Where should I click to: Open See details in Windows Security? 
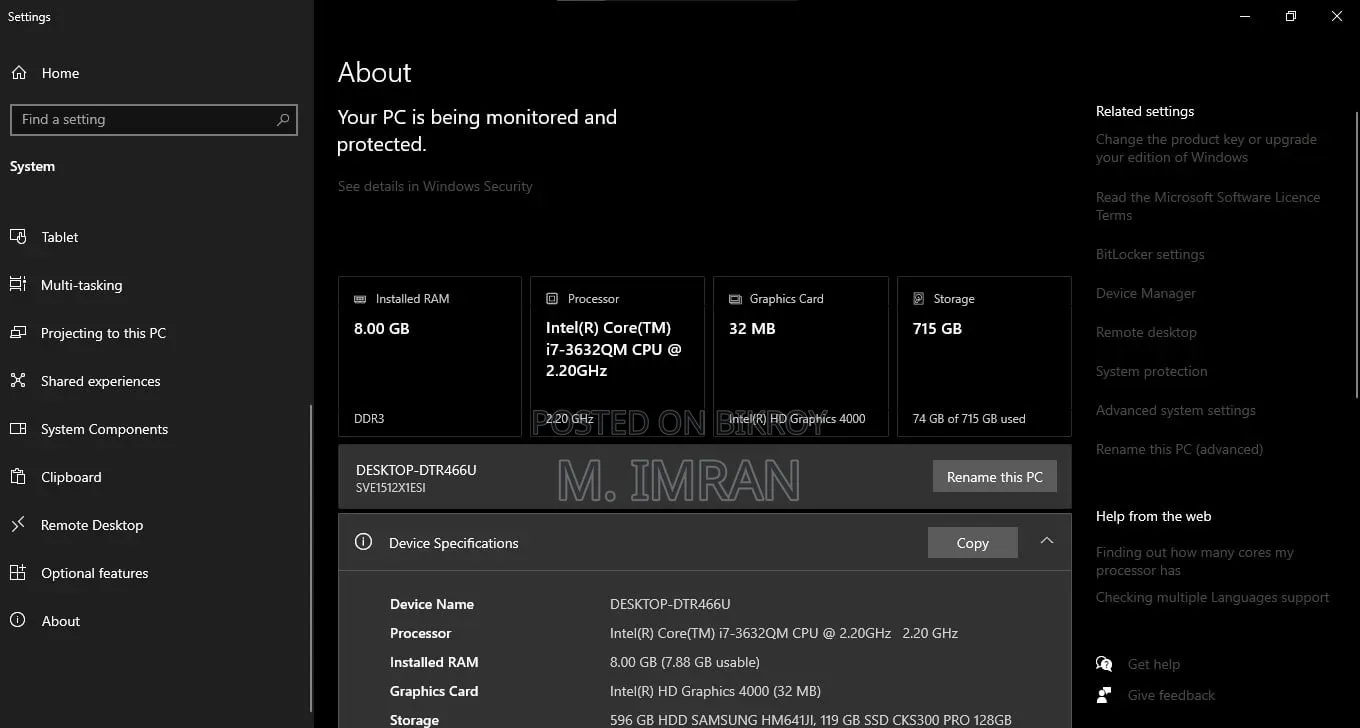coord(435,186)
